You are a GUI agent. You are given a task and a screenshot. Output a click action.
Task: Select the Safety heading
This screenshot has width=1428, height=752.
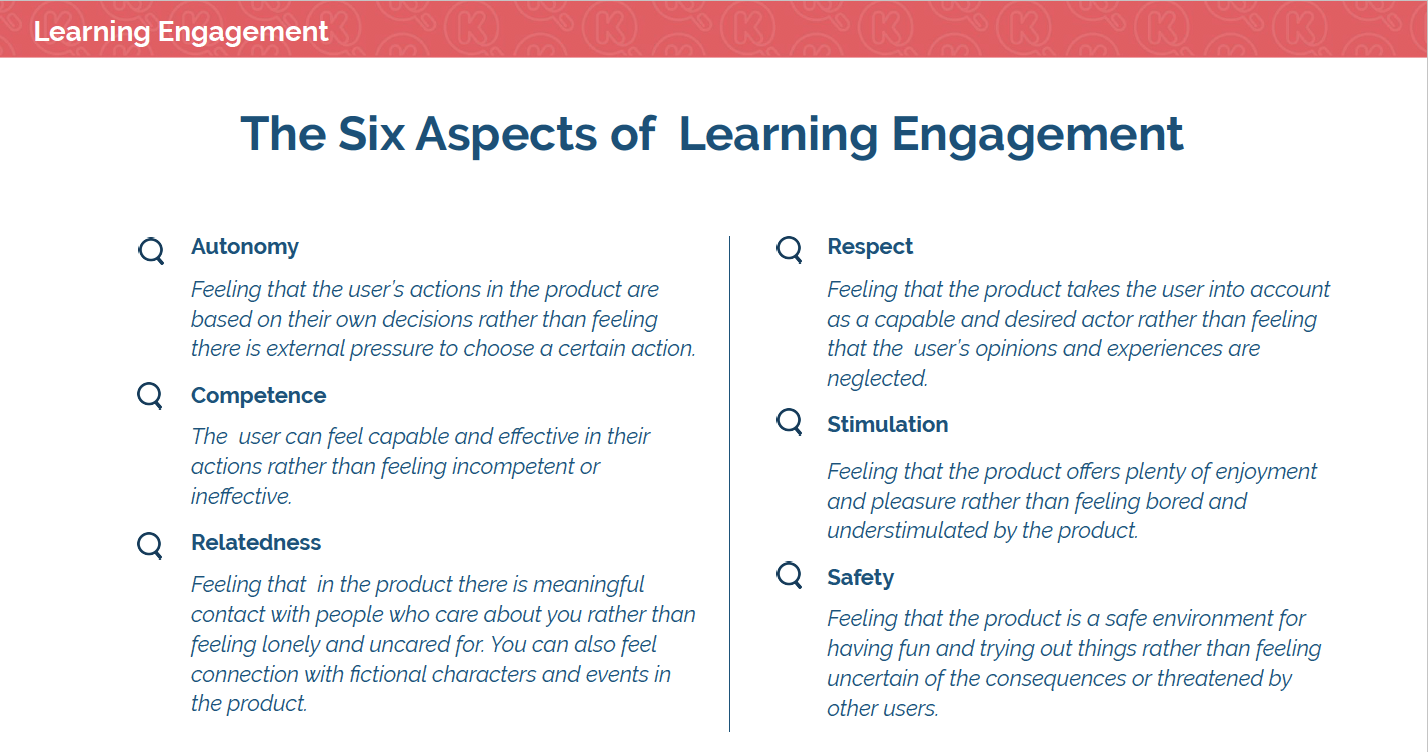(x=861, y=578)
